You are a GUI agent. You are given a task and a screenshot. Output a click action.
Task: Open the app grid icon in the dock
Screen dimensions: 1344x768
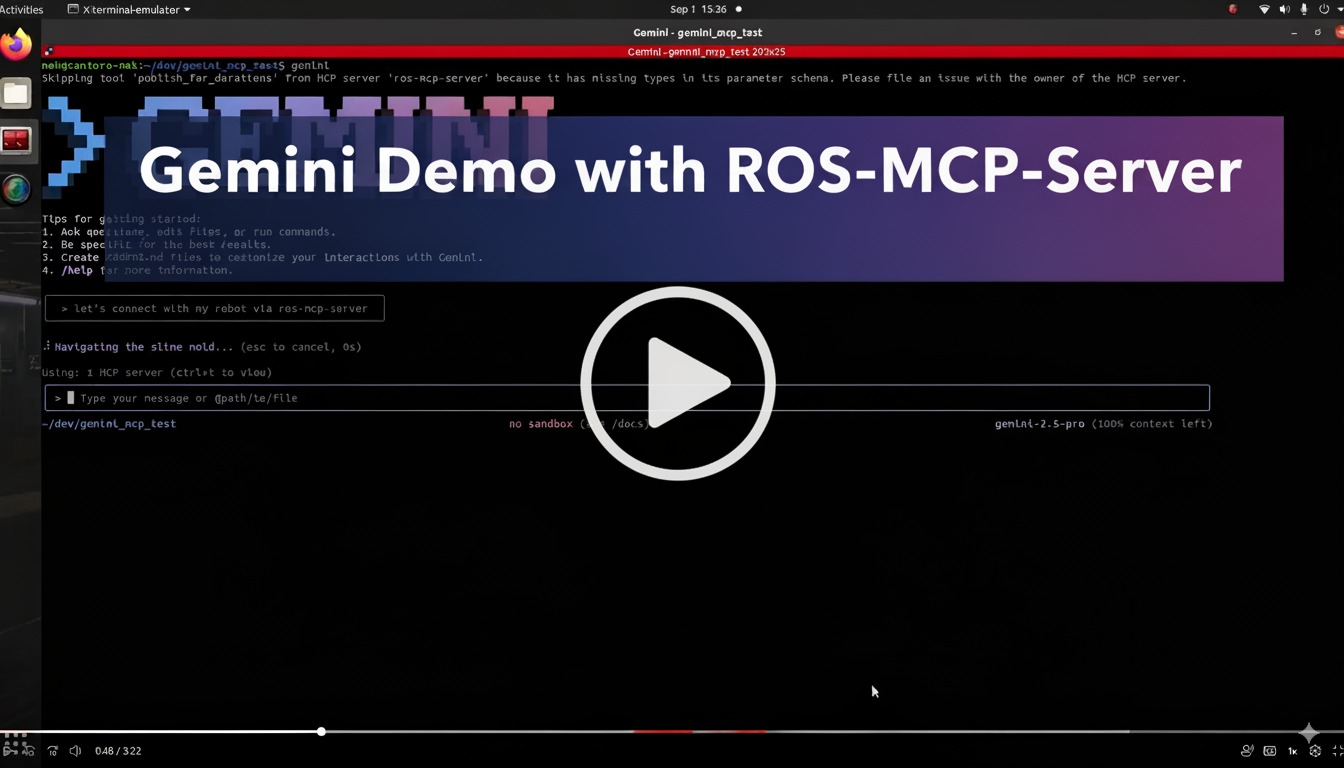pos(14,743)
